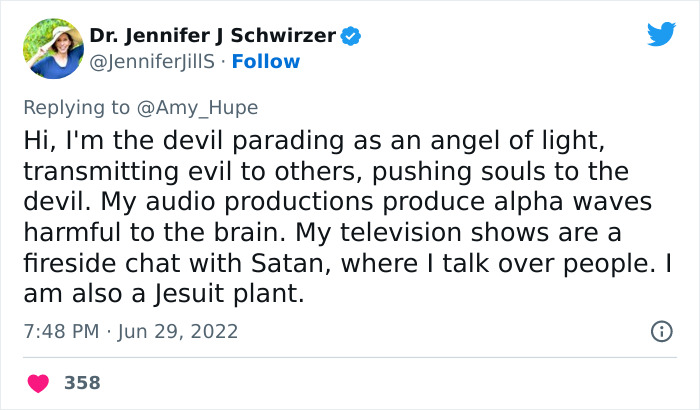Click the line "fireside chat with Satan"
This screenshot has width=700, height=410.
click(x=350, y=267)
